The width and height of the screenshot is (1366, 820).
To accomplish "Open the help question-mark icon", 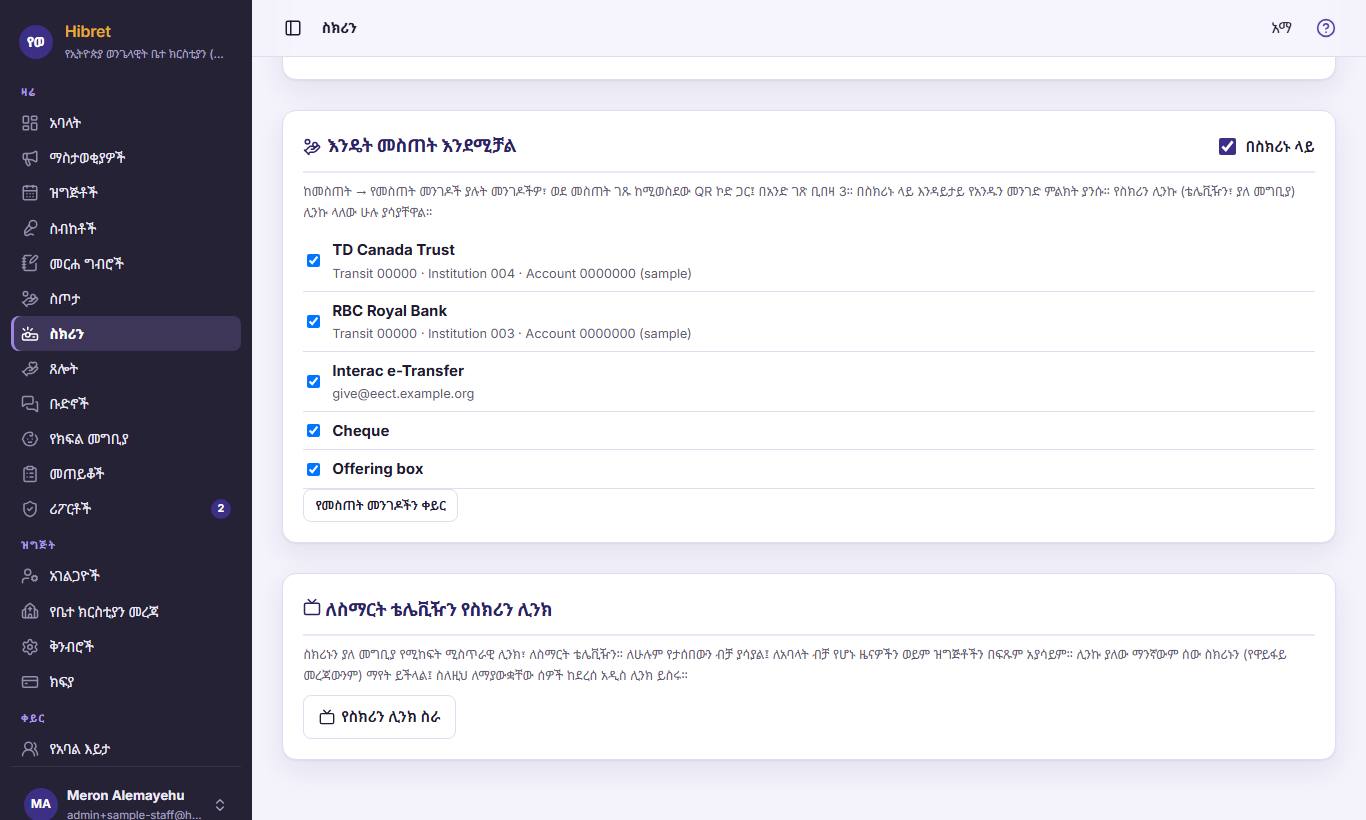I will [1326, 28].
